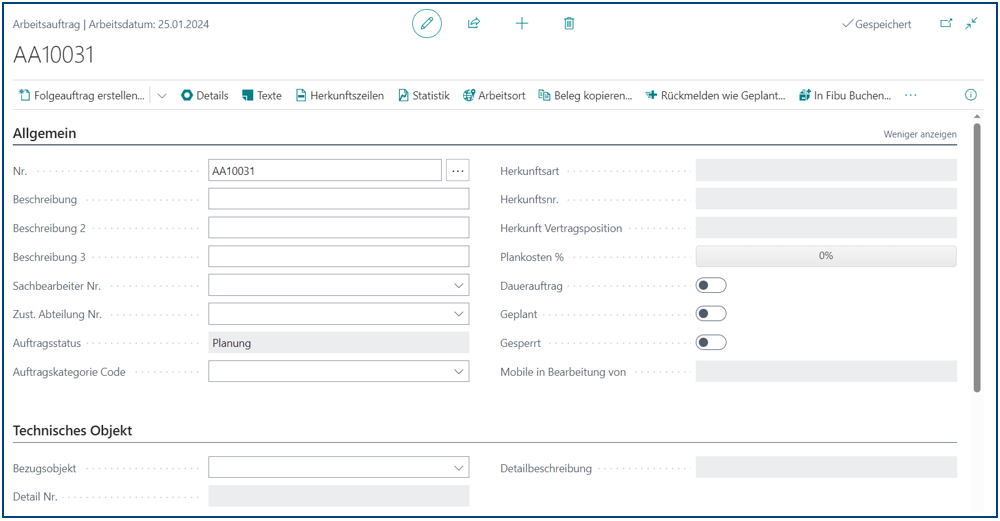
Task: Click Rückmelden wie Geplant action
Action: (x=716, y=95)
